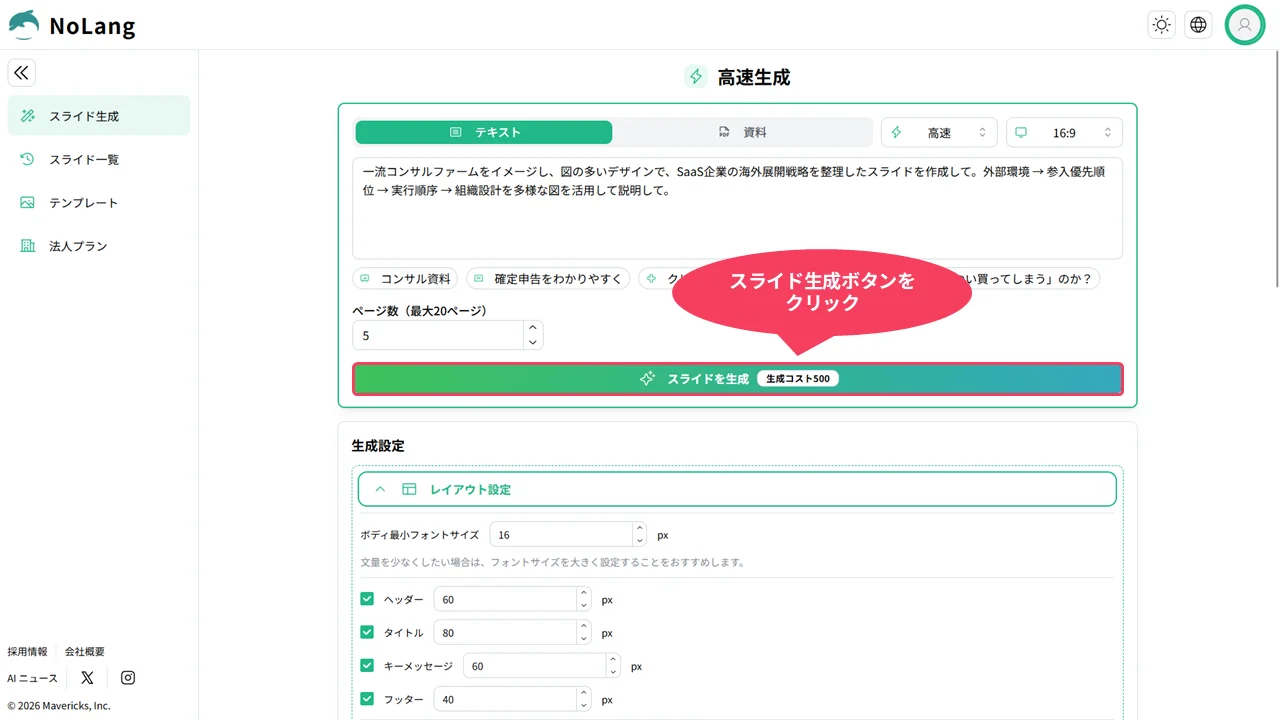Screen dimensions: 1280x720
Task: Open スライド生成 in sidebar
Action: (99, 116)
